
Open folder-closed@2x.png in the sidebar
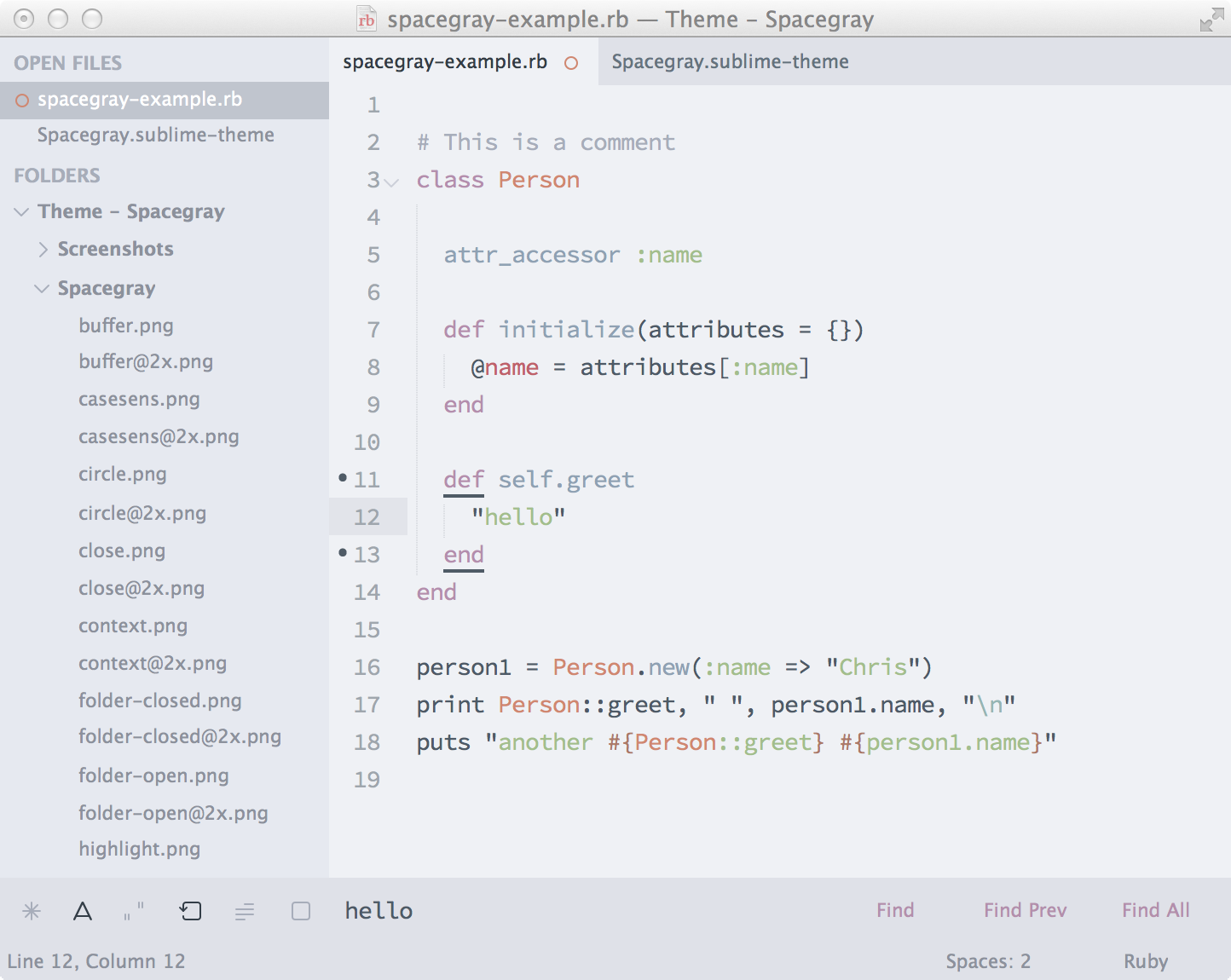tap(180, 736)
